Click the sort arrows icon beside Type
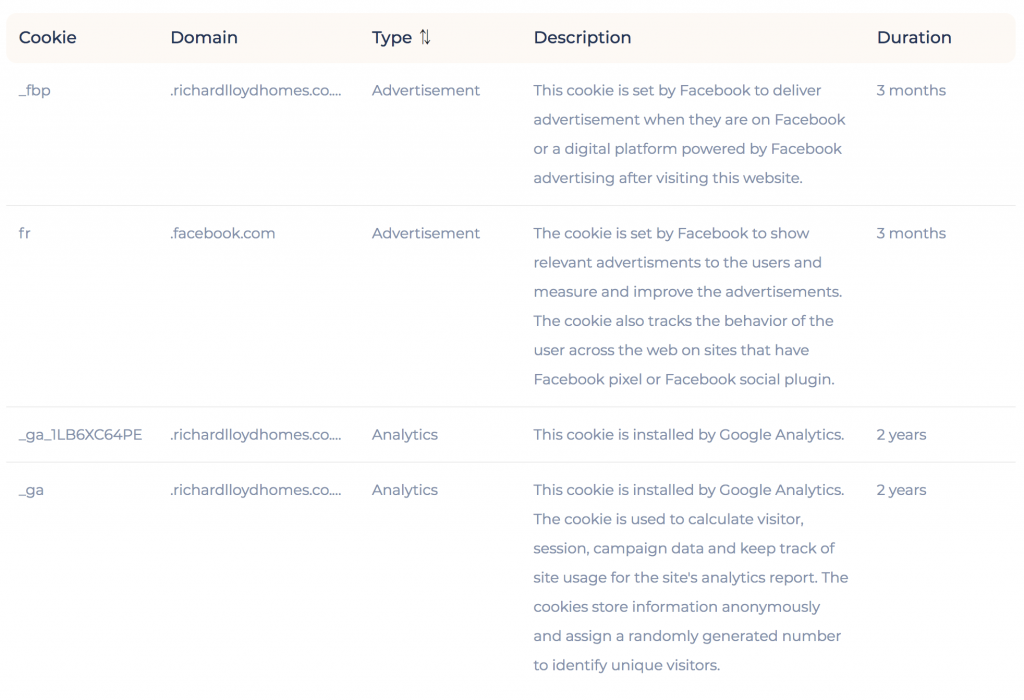The height and width of the screenshot is (700, 1024). (x=425, y=37)
